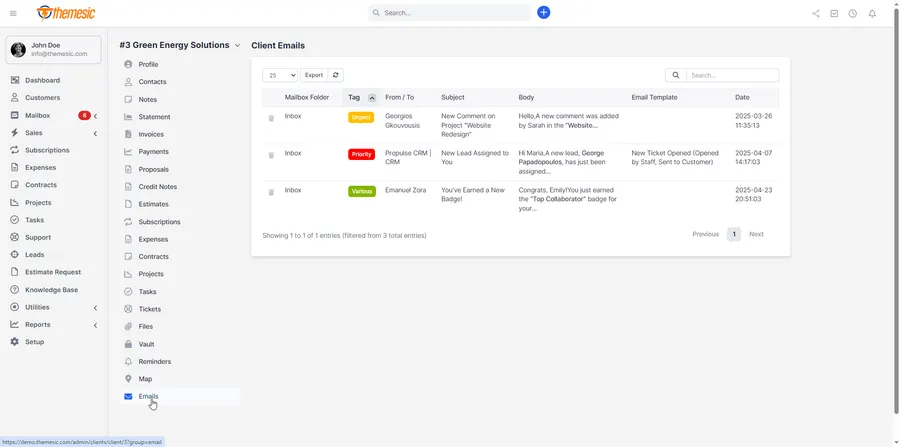
Task: Toggle the Tag column sort arrow
Action: coord(372,98)
